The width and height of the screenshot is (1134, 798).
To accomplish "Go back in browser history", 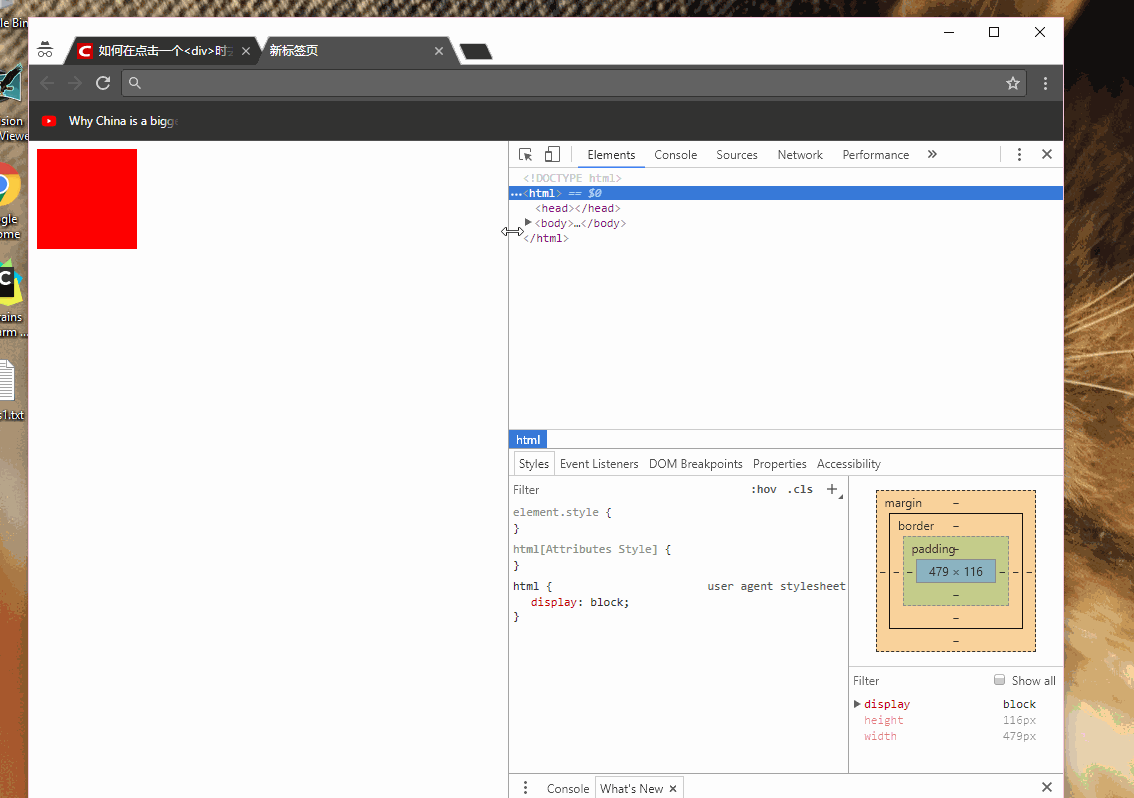I will [48, 83].
